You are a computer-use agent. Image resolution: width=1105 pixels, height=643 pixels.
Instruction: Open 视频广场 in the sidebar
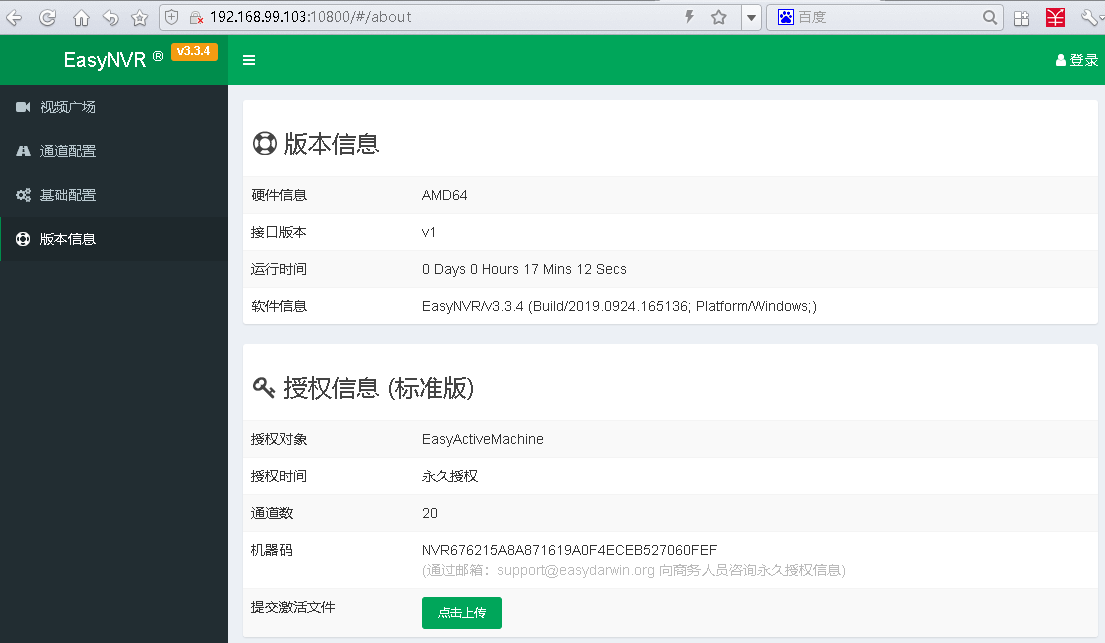point(113,106)
